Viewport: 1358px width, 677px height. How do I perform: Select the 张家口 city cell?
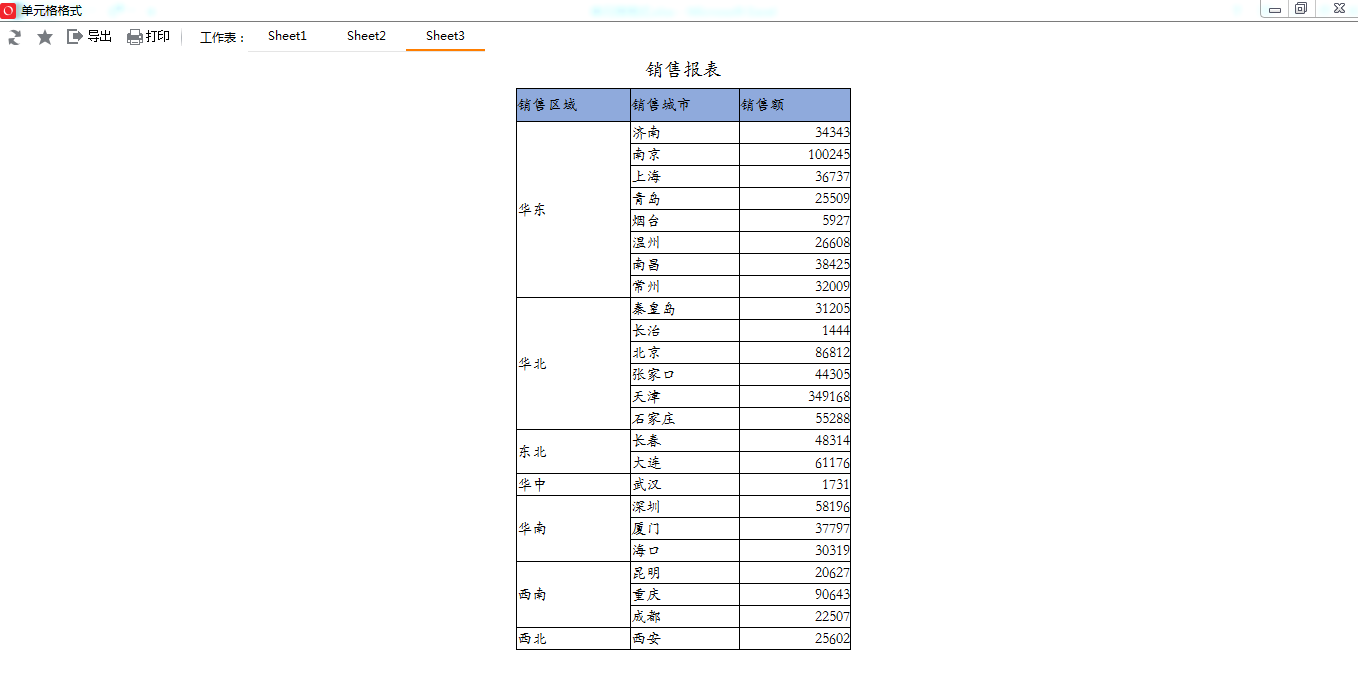(685, 375)
